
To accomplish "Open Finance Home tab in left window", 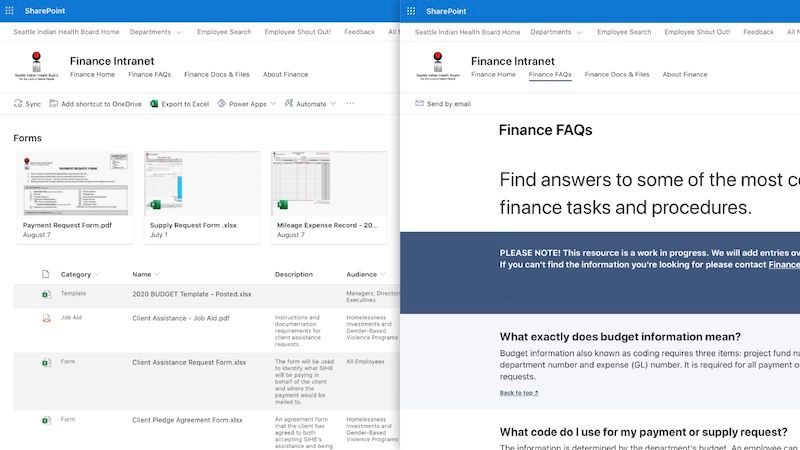I will [92, 74].
